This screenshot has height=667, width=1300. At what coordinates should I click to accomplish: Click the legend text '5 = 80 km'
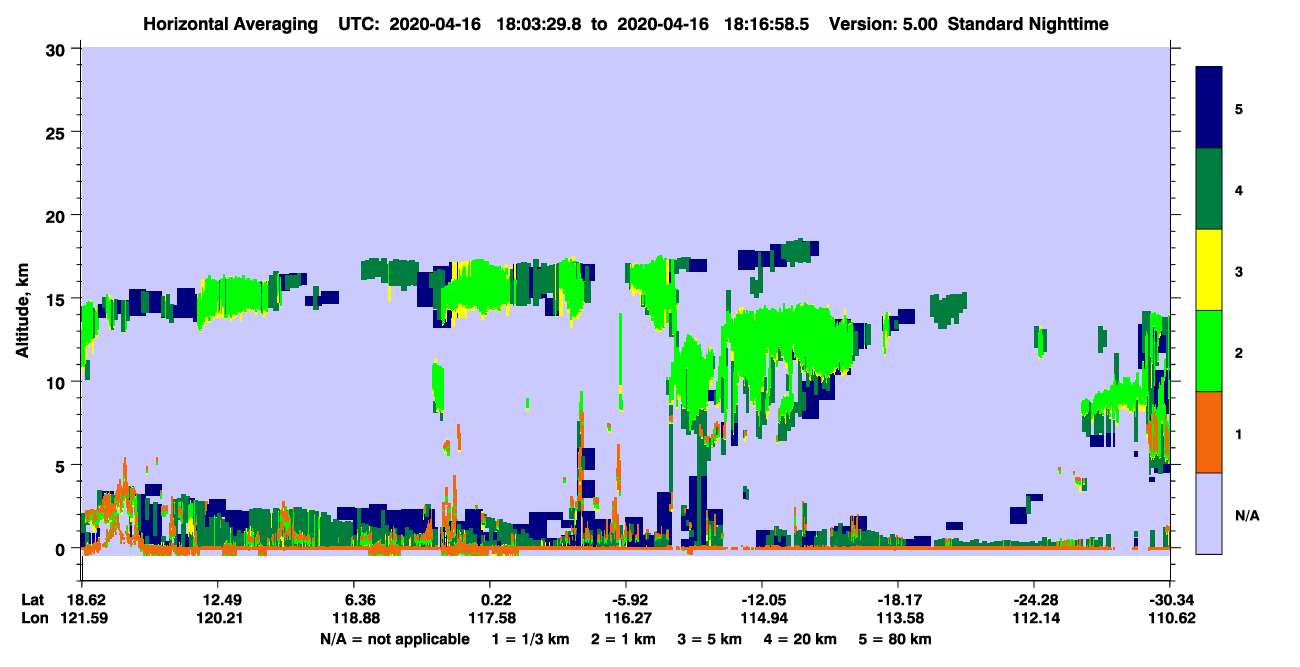tap(895, 639)
